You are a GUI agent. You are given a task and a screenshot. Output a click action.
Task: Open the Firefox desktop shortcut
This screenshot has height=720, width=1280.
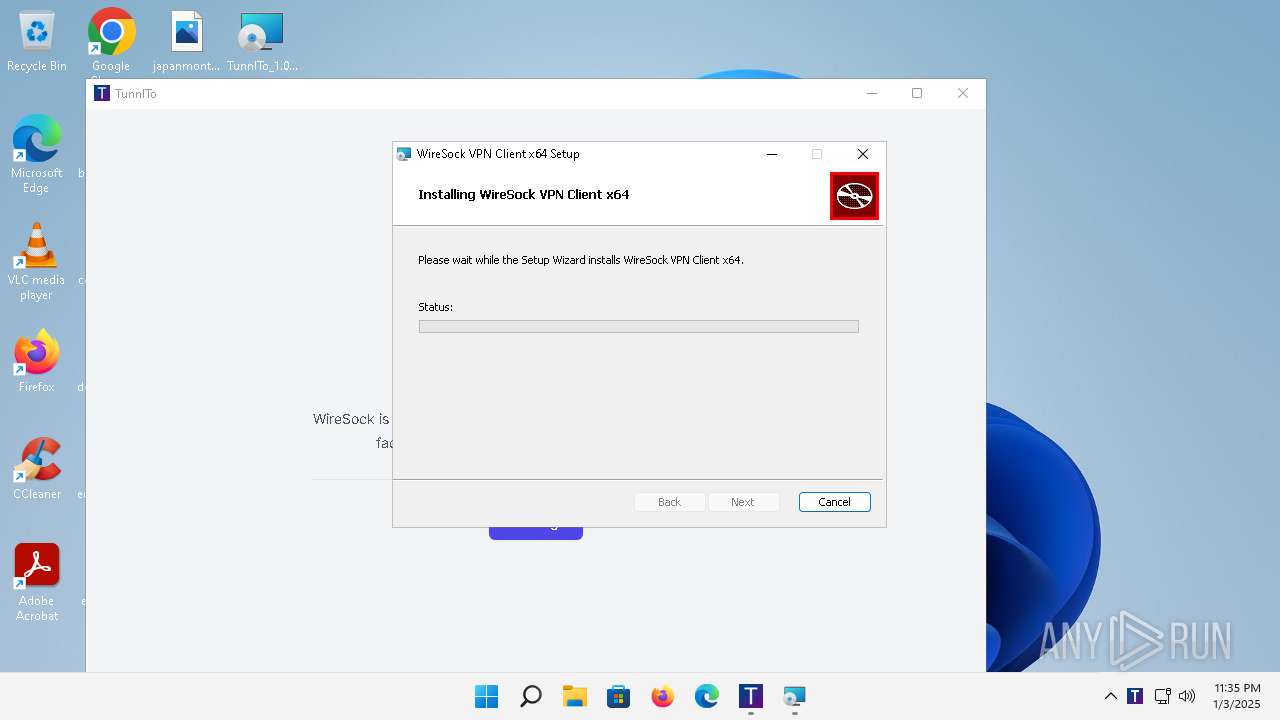coord(37,362)
